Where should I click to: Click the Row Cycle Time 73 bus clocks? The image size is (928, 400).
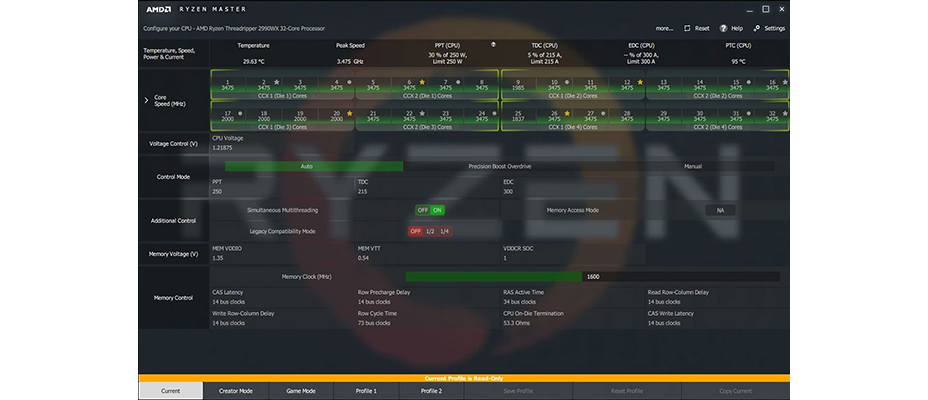point(374,323)
